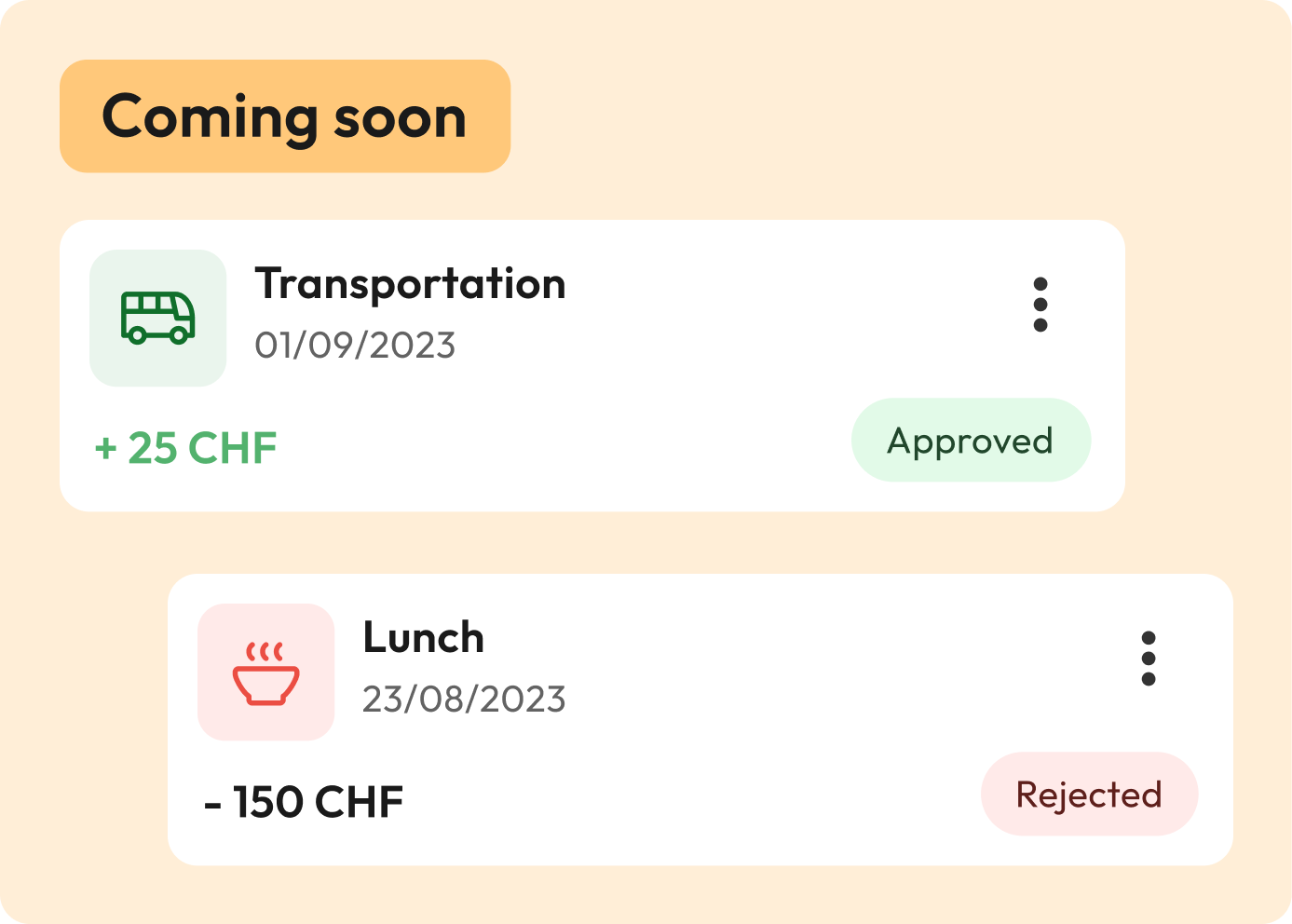Click the steam lines above the bowl
1292x924 pixels.
(265, 650)
